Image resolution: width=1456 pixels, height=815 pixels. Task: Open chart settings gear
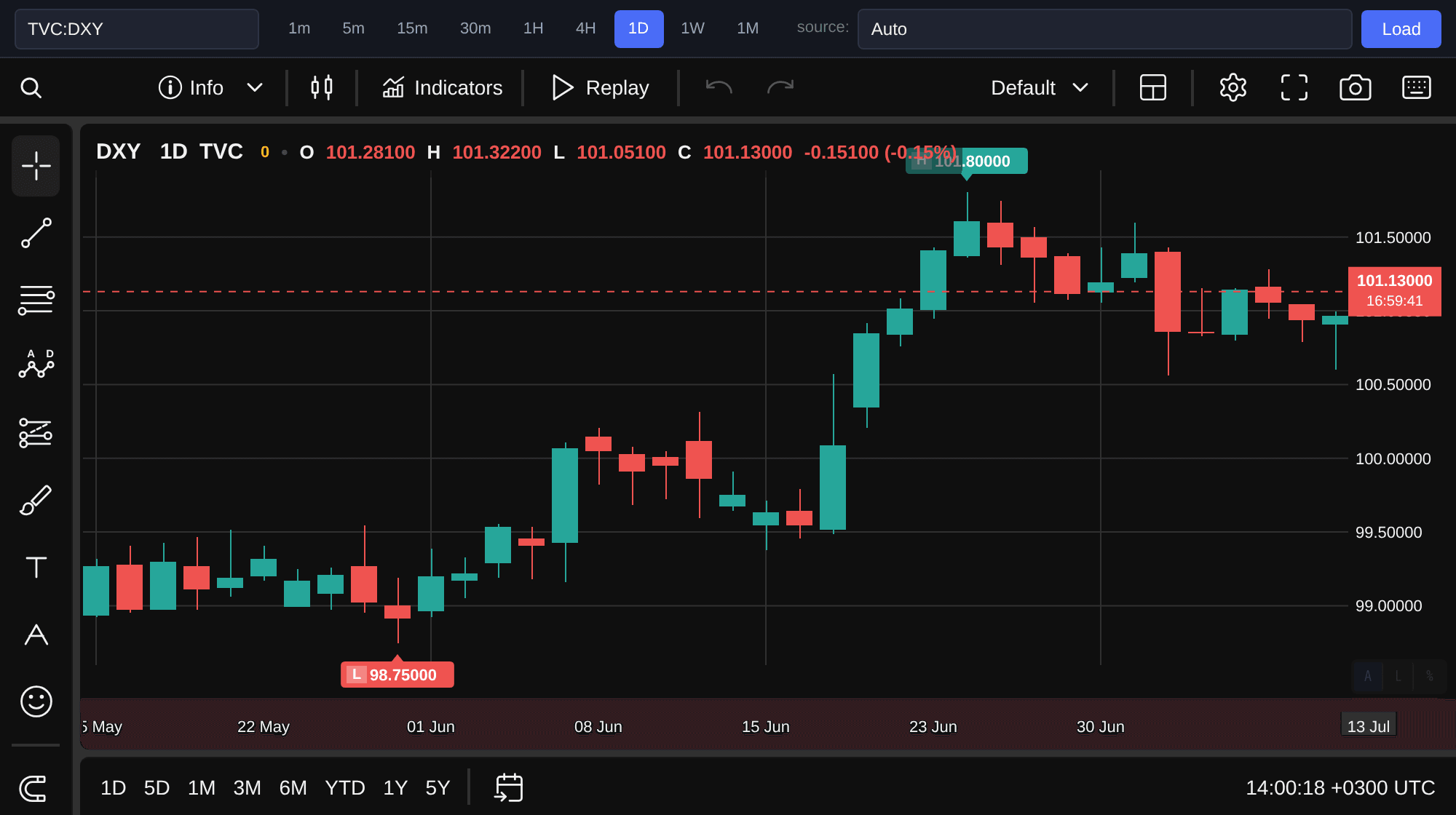pos(1233,87)
